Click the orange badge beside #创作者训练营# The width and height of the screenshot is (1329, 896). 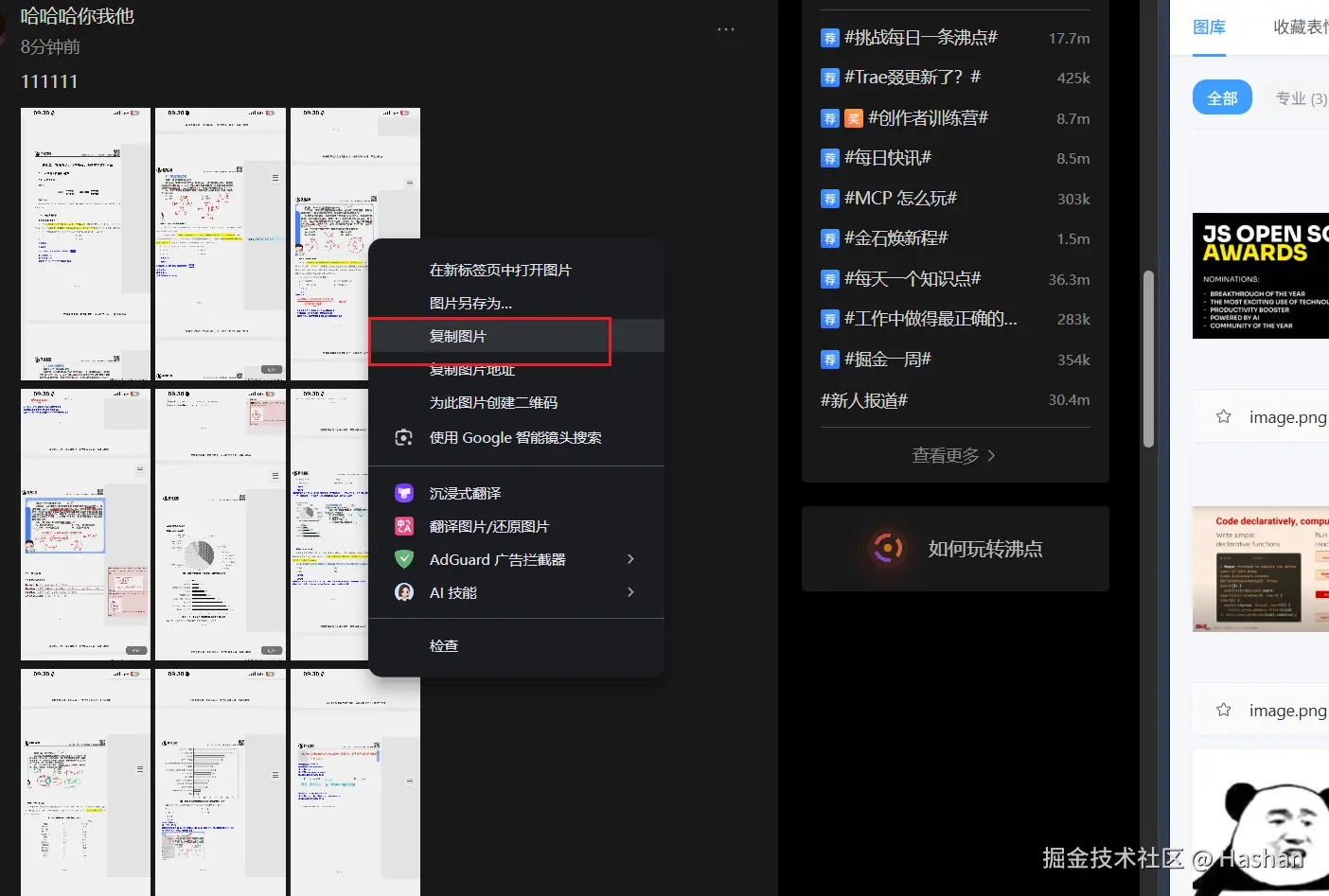point(855,117)
